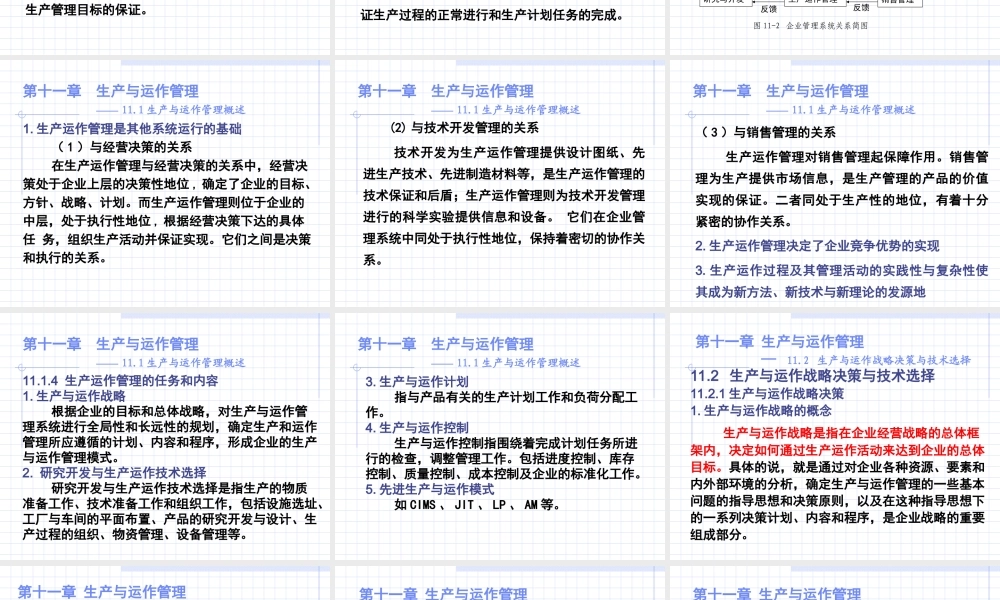Click the subheading 5. 先进生产与运作模式
The width and height of the screenshot is (1000, 600).
click(x=430, y=489)
